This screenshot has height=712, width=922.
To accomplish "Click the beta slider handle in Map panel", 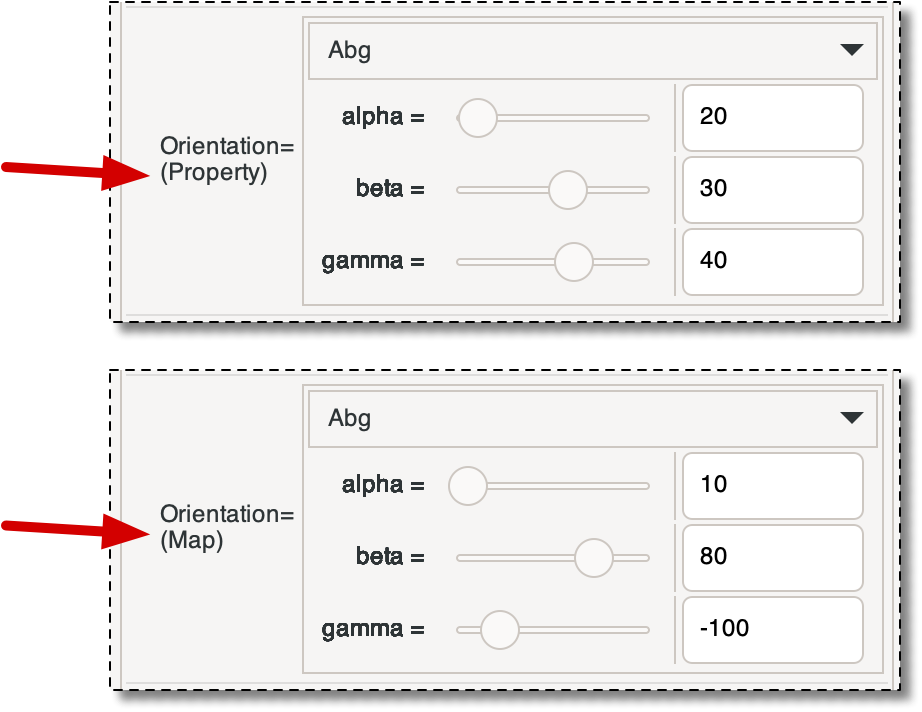I will point(596,558).
